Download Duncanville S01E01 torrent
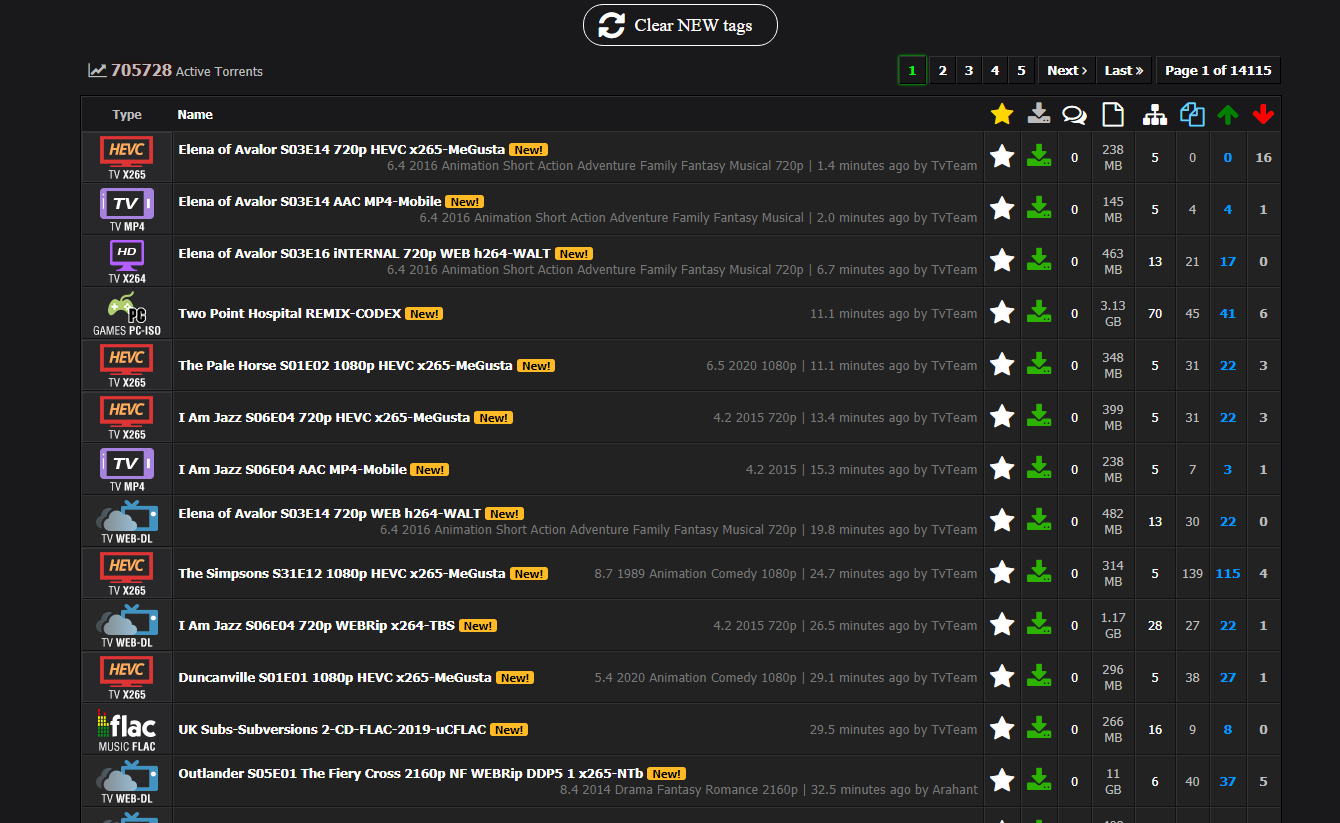 [1039, 676]
